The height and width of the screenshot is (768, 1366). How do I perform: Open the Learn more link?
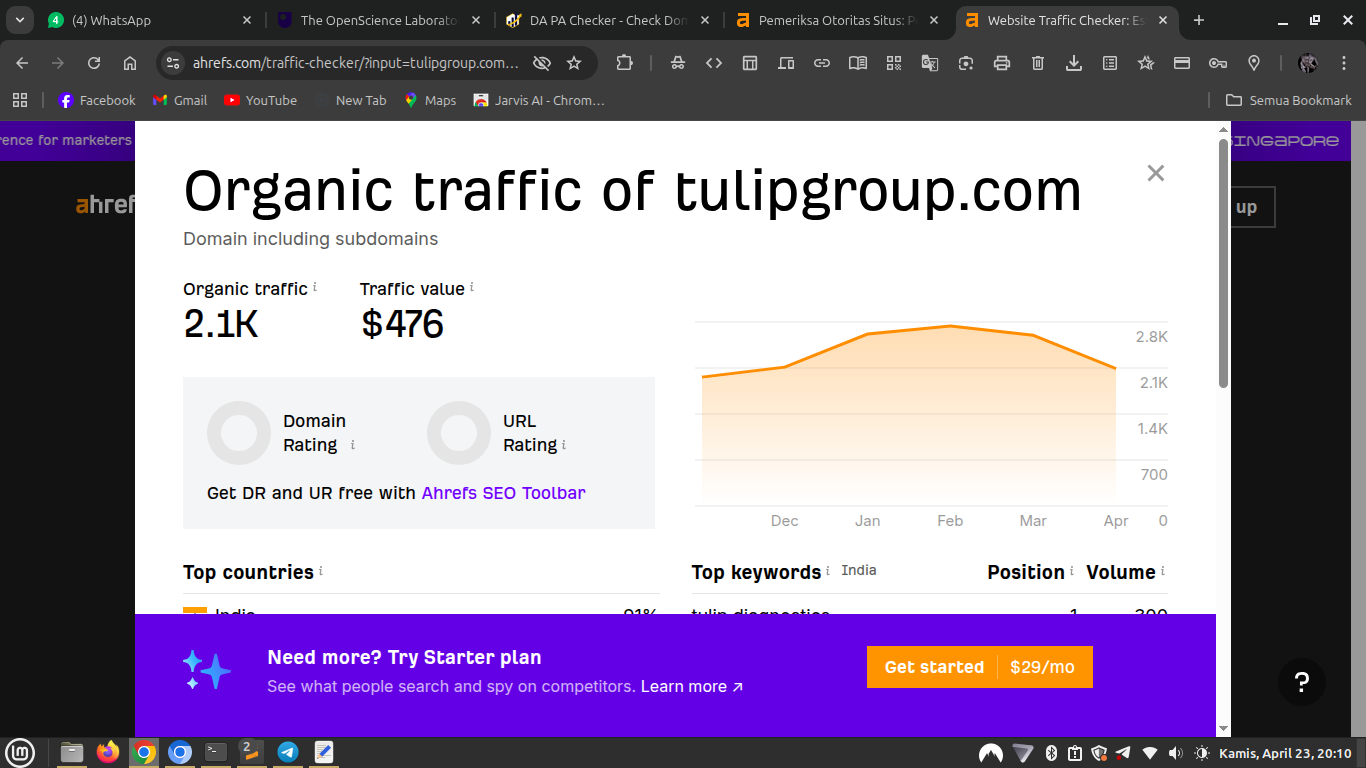[x=692, y=687]
